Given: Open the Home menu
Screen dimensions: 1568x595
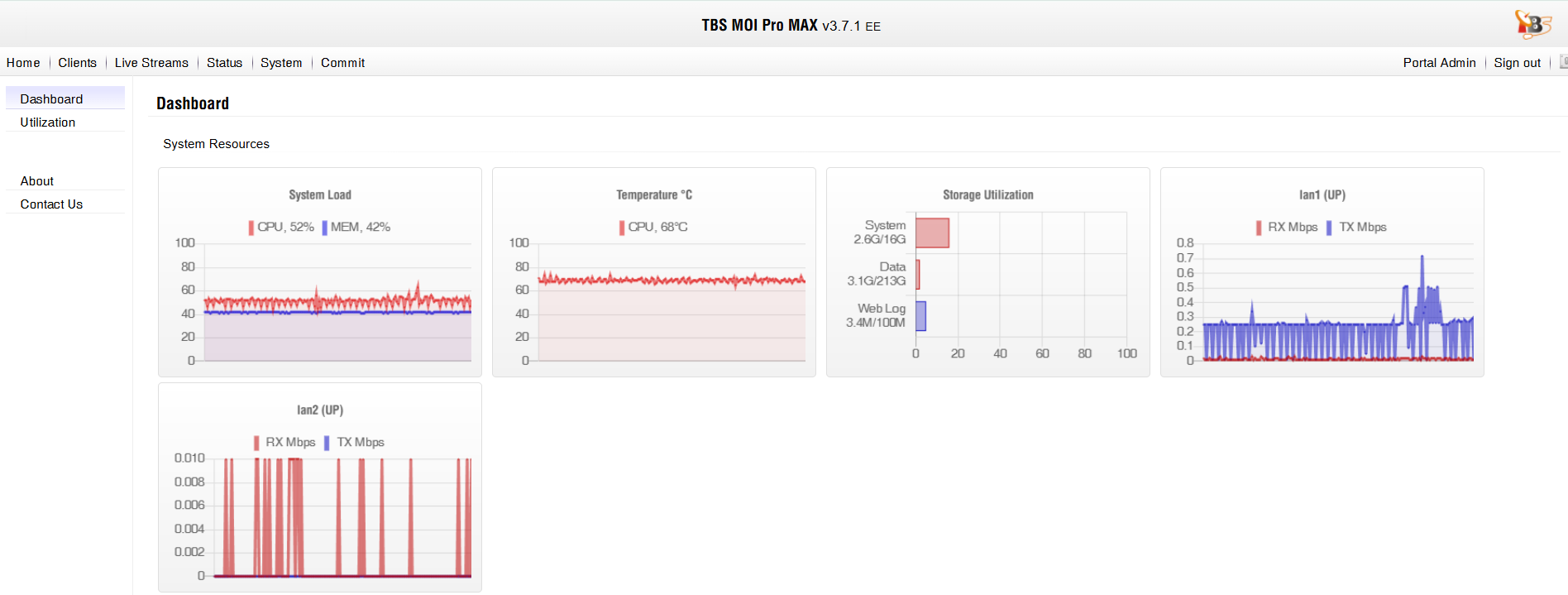Looking at the screenshot, I should tap(23, 63).
